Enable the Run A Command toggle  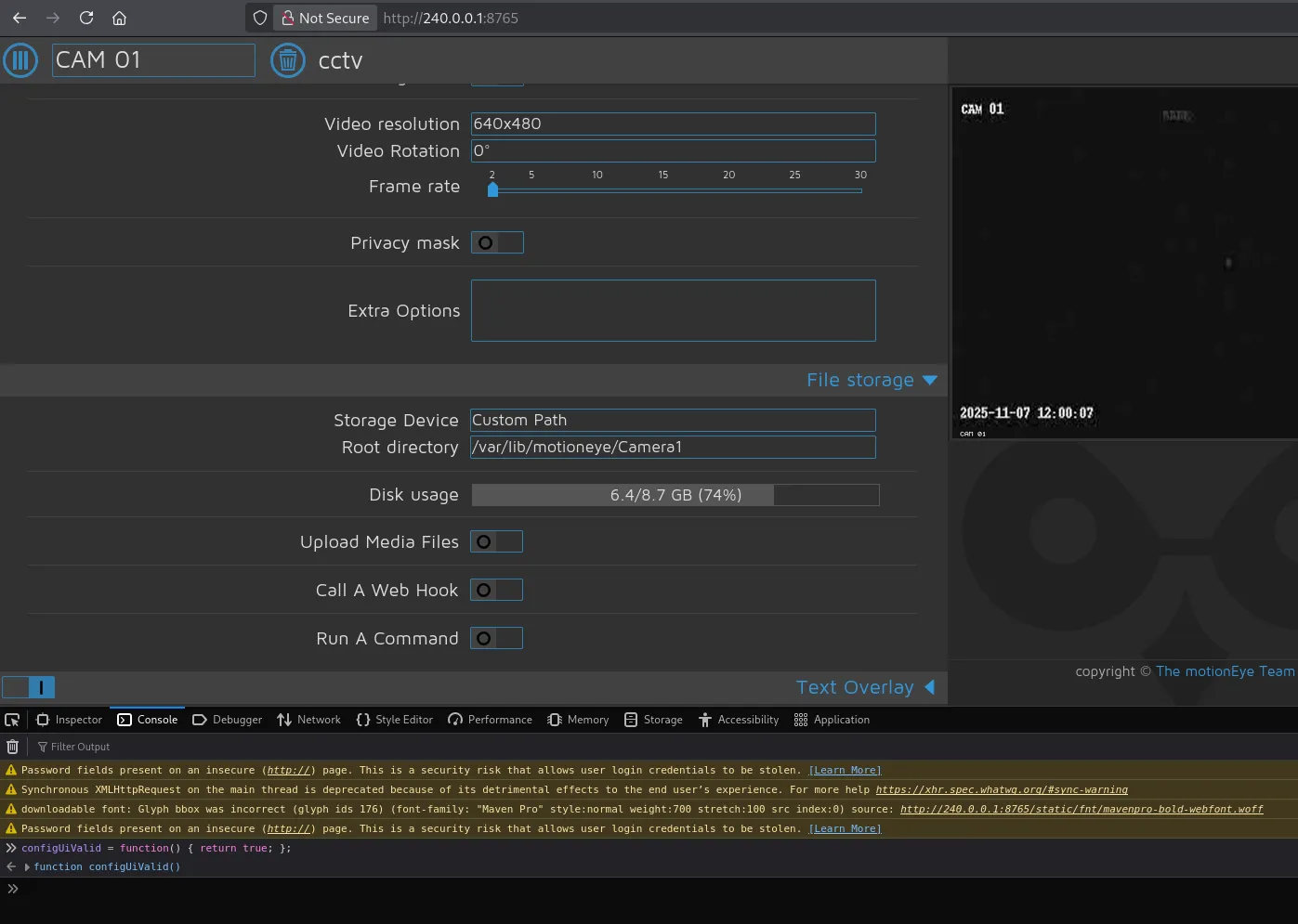pyautogui.click(x=496, y=638)
